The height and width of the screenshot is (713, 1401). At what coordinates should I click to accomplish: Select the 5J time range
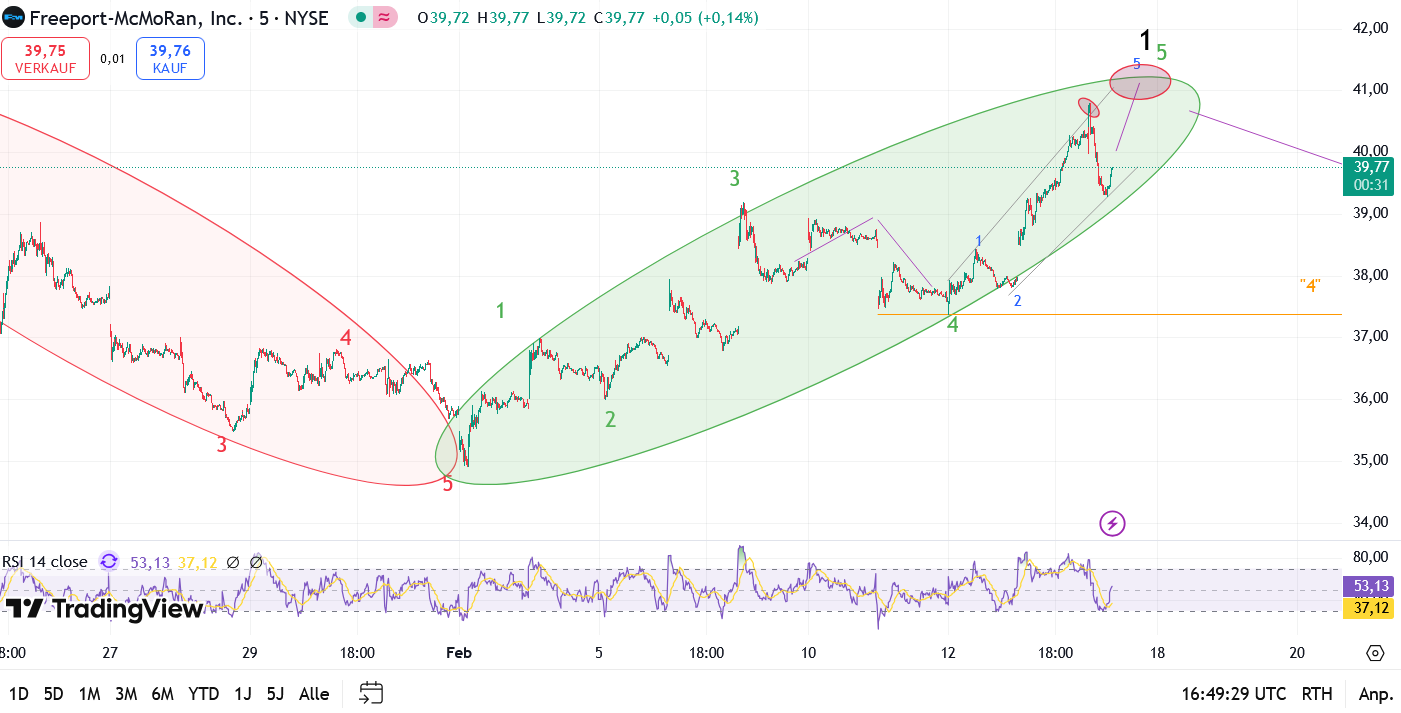[x=275, y=694]
